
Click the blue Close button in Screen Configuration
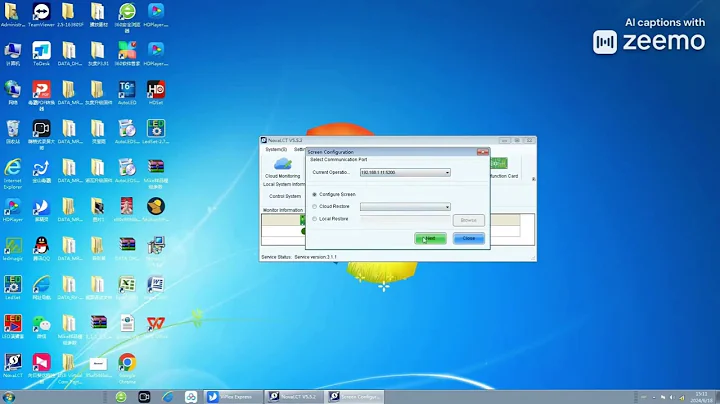click(468, 238)
